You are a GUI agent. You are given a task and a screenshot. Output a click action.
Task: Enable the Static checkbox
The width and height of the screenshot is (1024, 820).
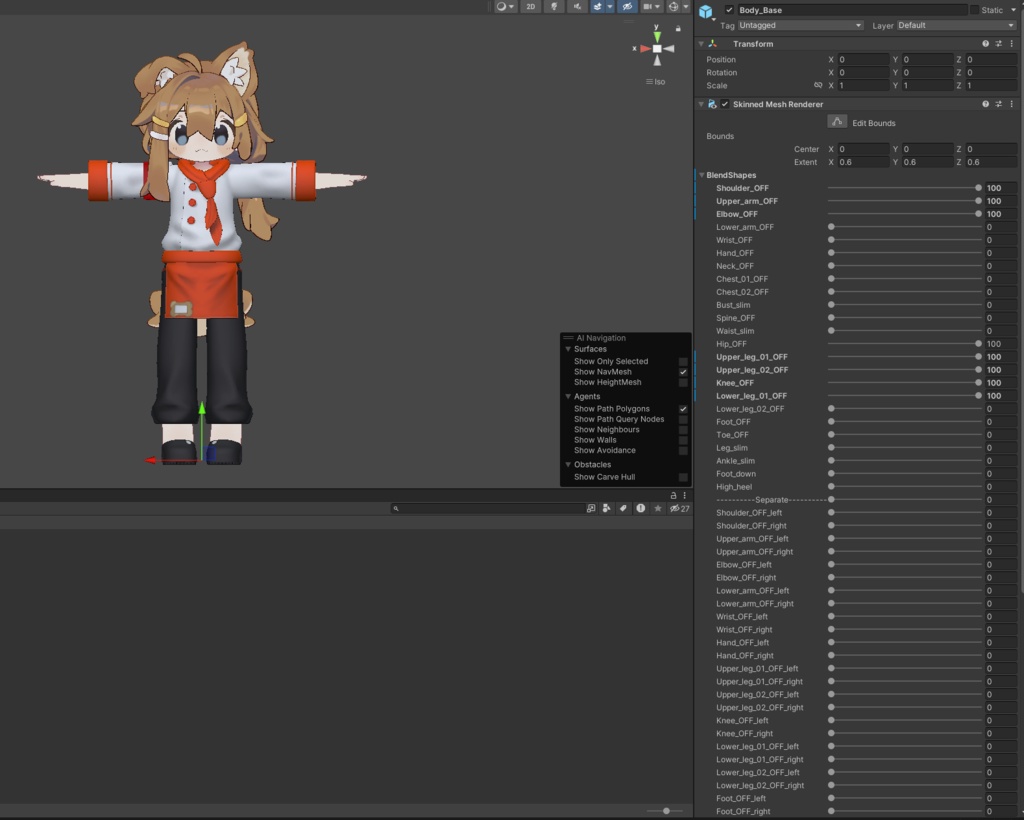[x=974, y=10]
